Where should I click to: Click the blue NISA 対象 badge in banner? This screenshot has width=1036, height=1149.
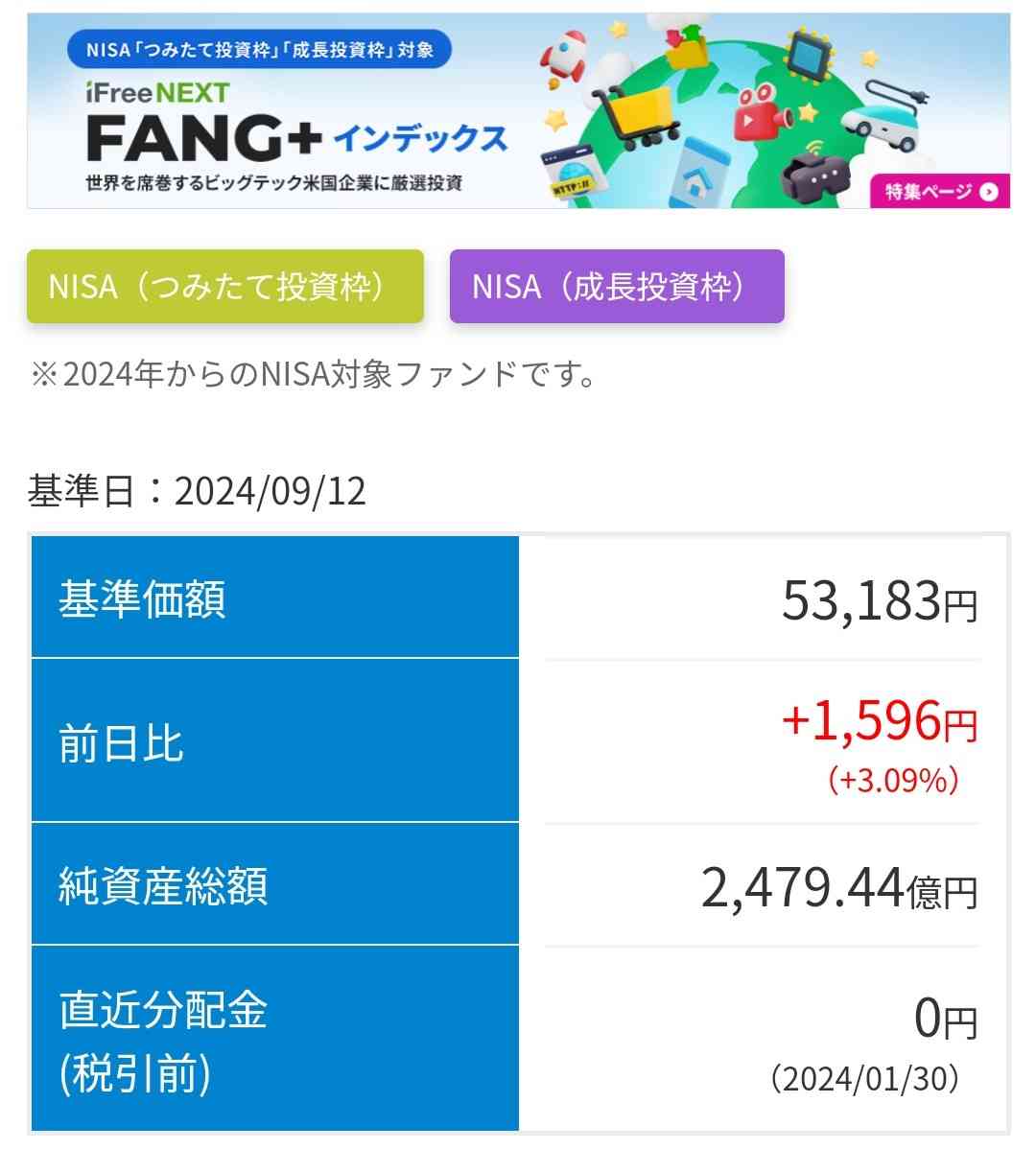point(259,49)
